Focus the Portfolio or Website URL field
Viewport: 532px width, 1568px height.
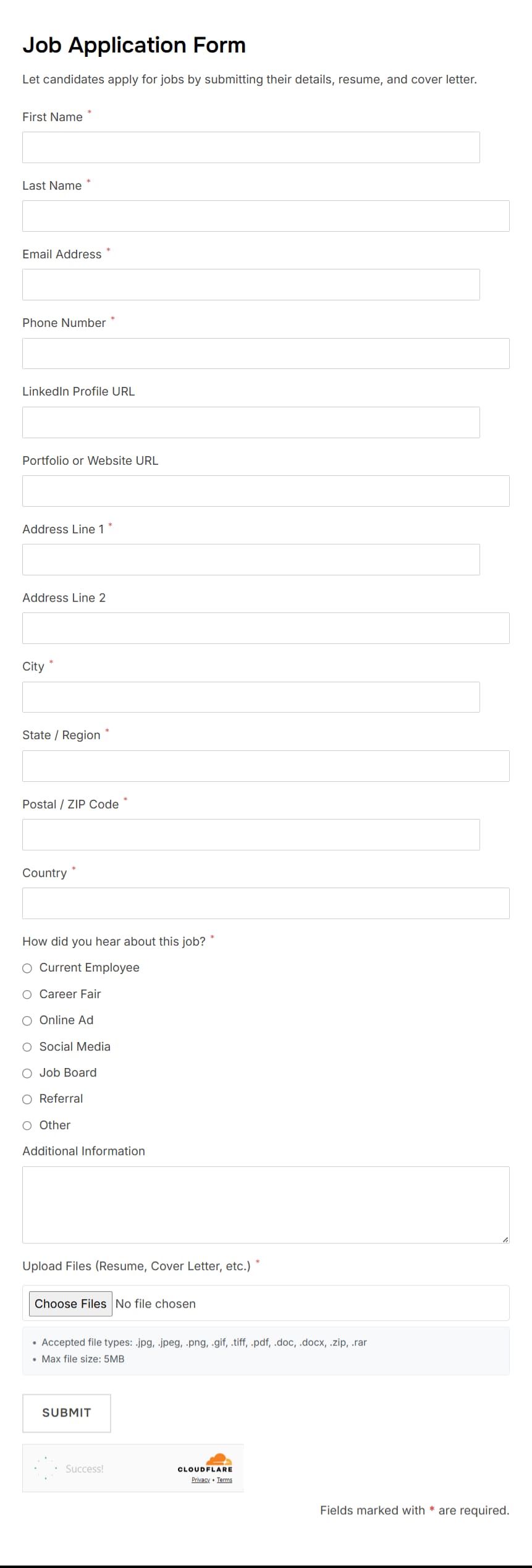pos(265,491)
